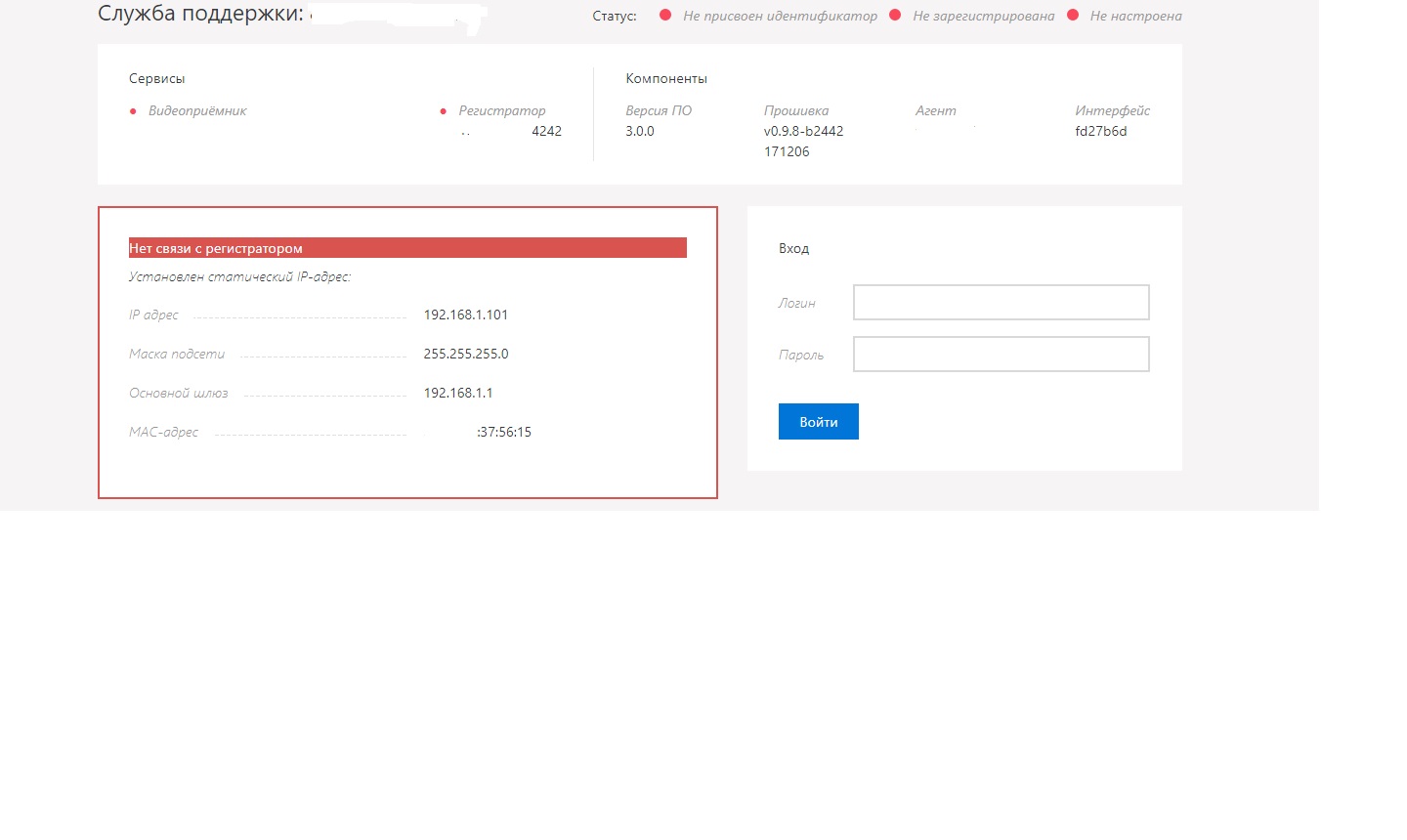1407x840 pixels.
Task: Click the "Служба поддержки" heading
Action: coord(200,15)
